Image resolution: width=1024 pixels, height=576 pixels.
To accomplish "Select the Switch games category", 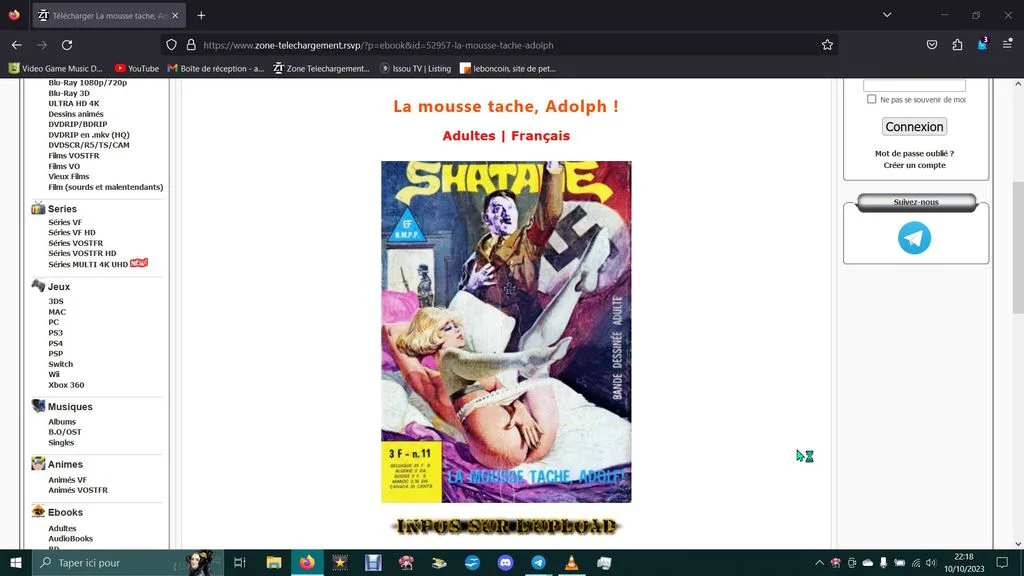I will click(61, 364).
